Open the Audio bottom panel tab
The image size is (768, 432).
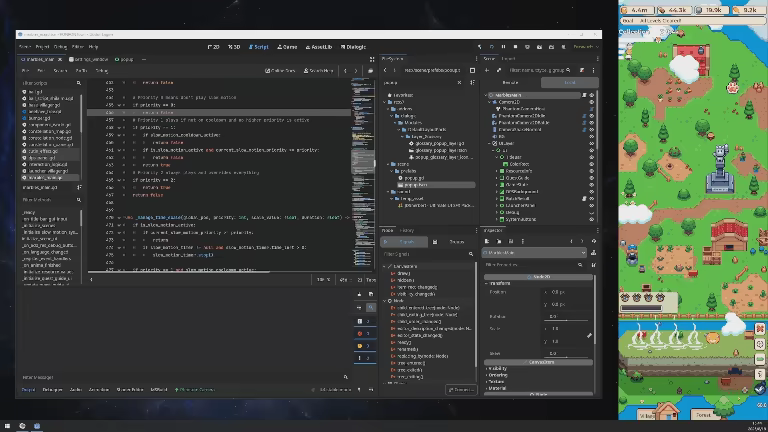[x=75, y=390]
